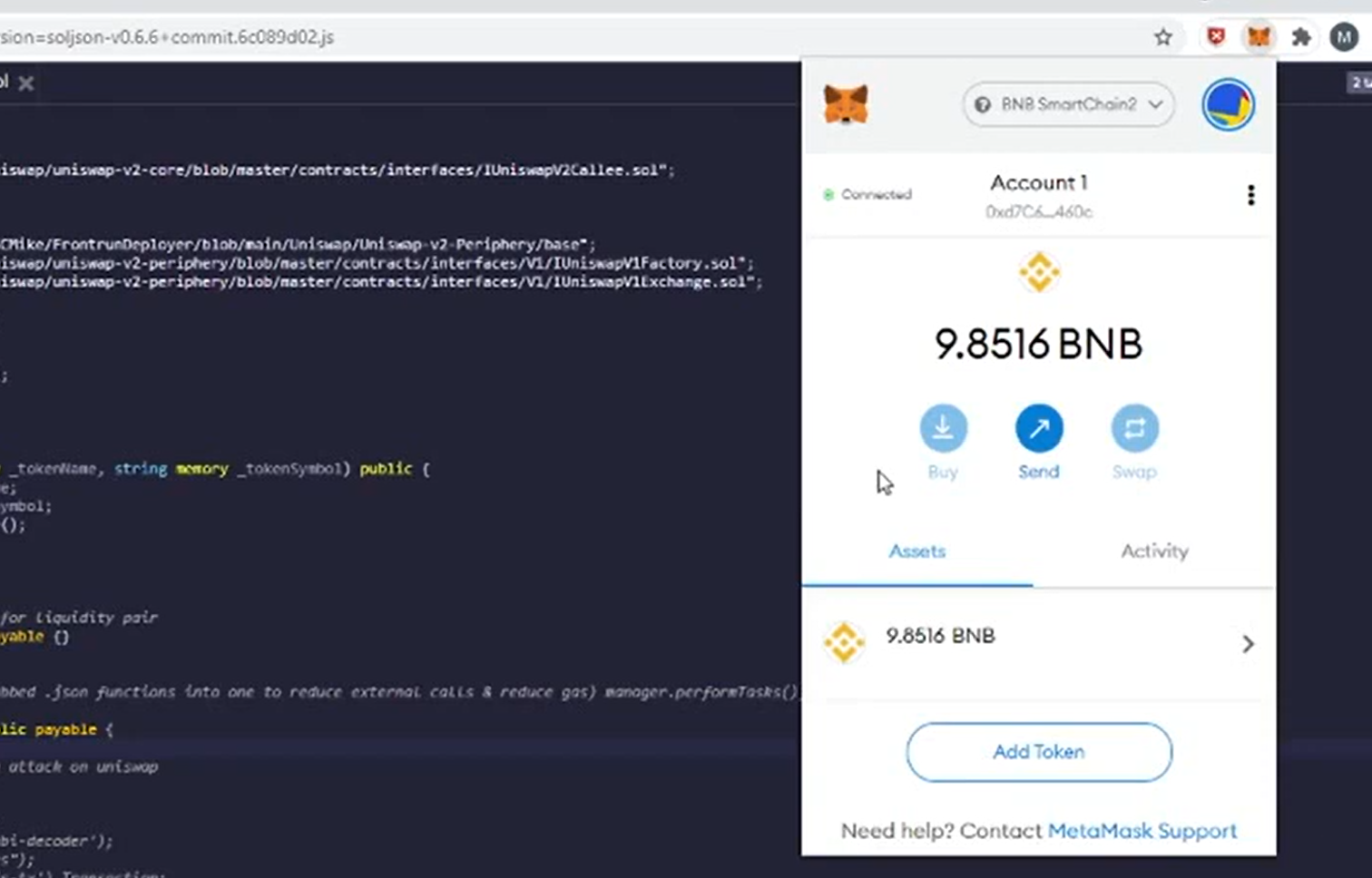Switch to the Activity tab

pyautogui.click(x=1153, y=551)
